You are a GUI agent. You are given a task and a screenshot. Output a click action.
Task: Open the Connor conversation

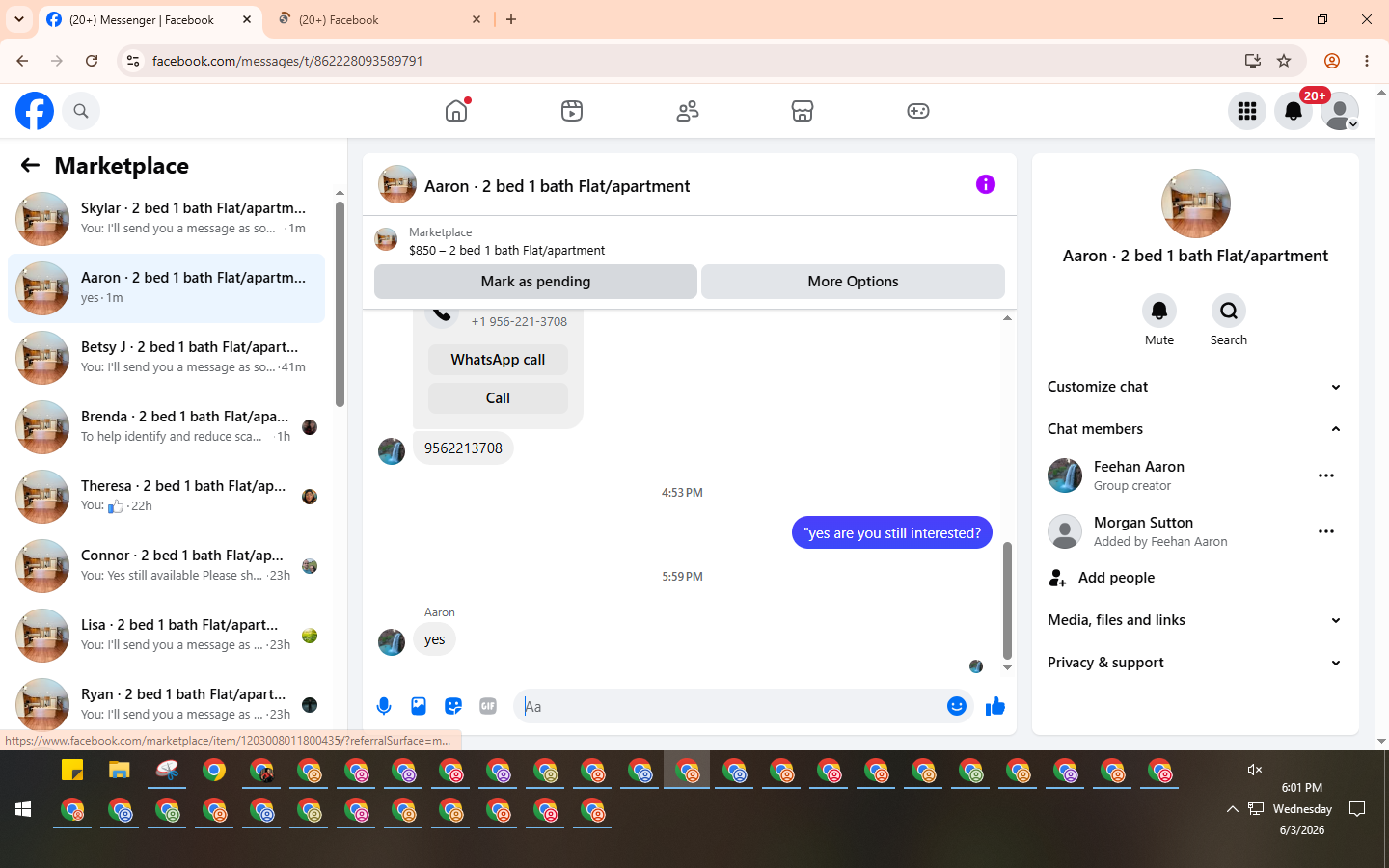[166, 566]
